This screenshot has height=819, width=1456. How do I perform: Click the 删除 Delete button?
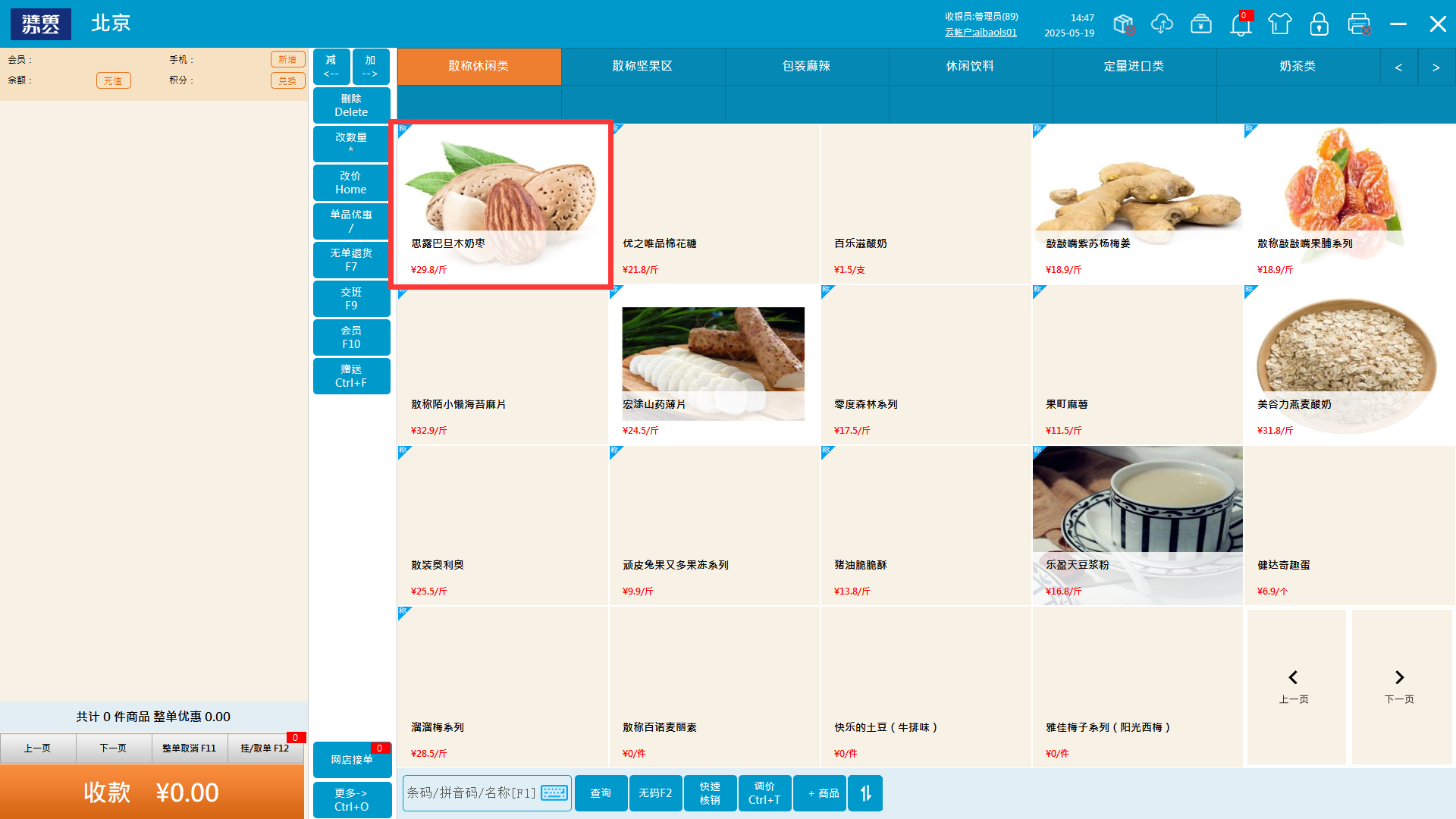click(x=352, y=105)
